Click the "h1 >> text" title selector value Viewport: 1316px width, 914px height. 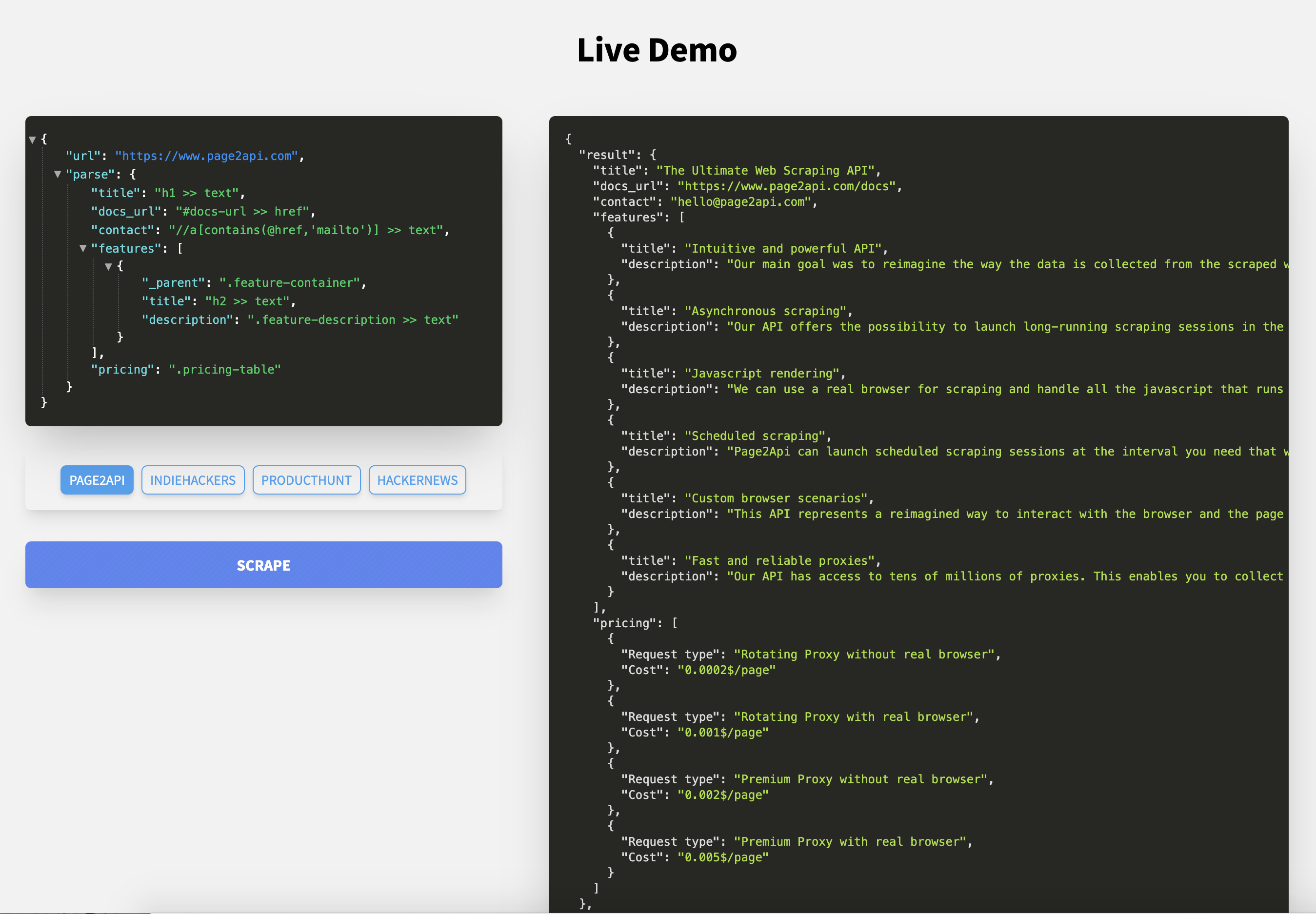tap(199, 193)
